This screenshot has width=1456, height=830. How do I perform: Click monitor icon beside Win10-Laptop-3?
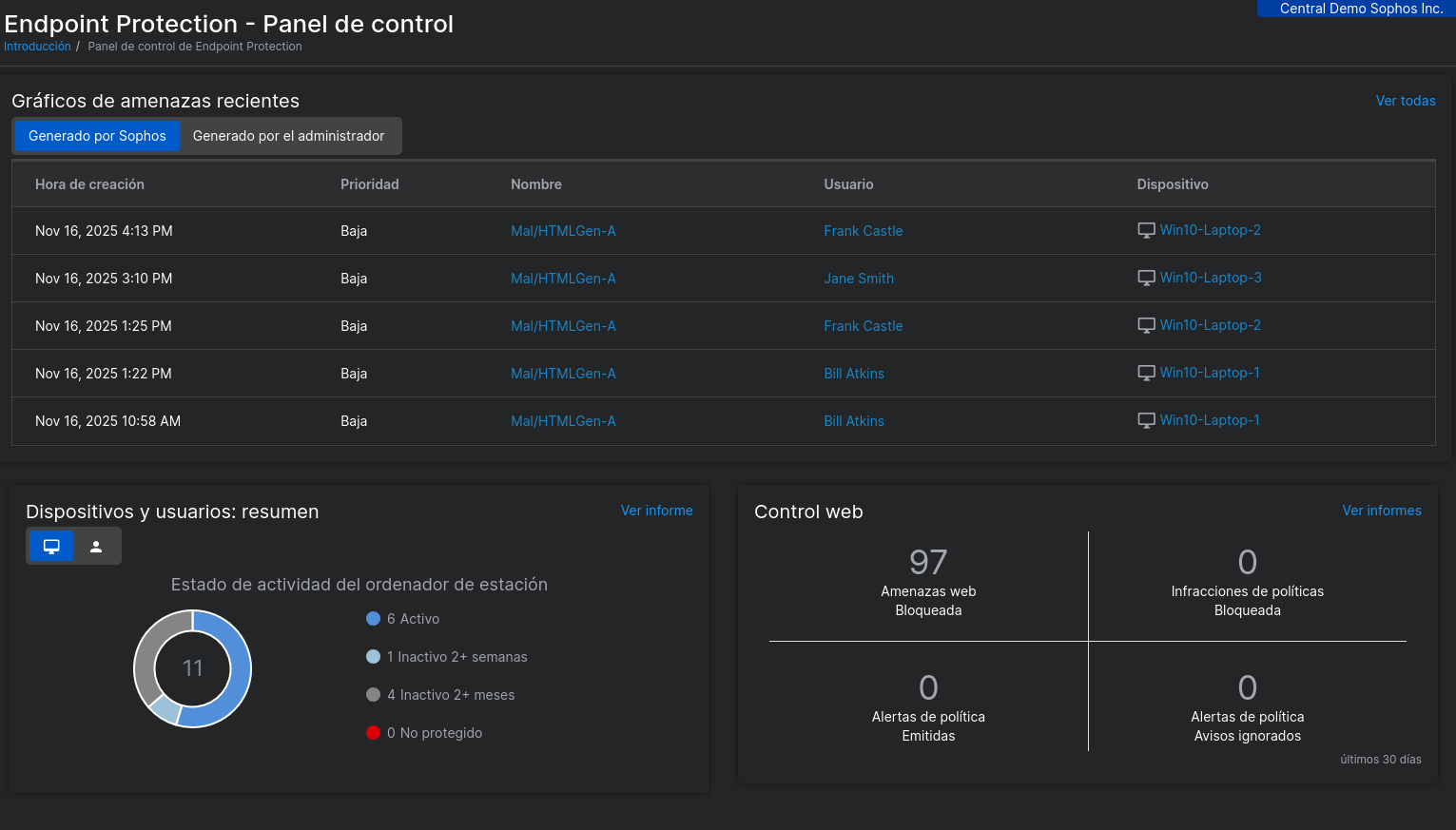[x=1146, y=278]
